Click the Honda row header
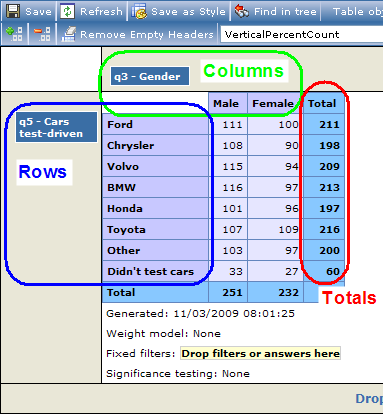Screen dimensions: 383x414 (x=155, y=208)
